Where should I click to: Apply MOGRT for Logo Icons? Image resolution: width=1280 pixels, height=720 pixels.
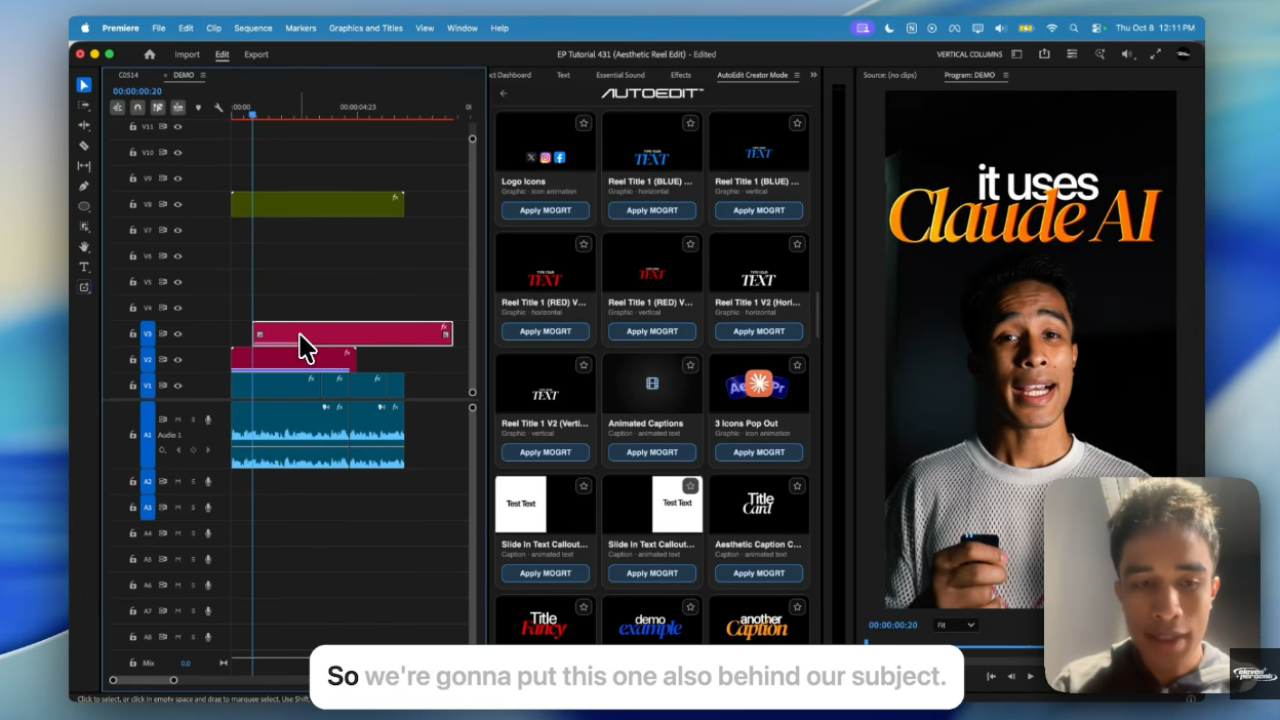(x=545, y=210)
